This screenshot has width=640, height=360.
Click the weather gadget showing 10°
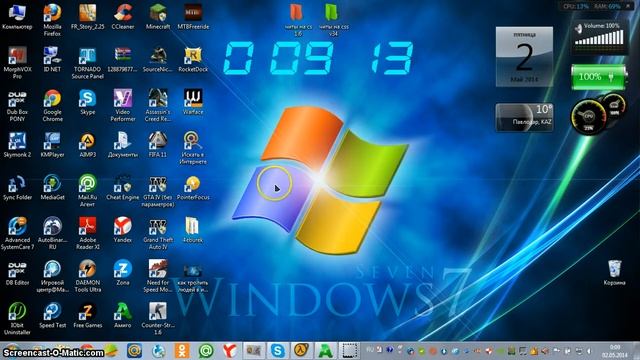(524, 117)
